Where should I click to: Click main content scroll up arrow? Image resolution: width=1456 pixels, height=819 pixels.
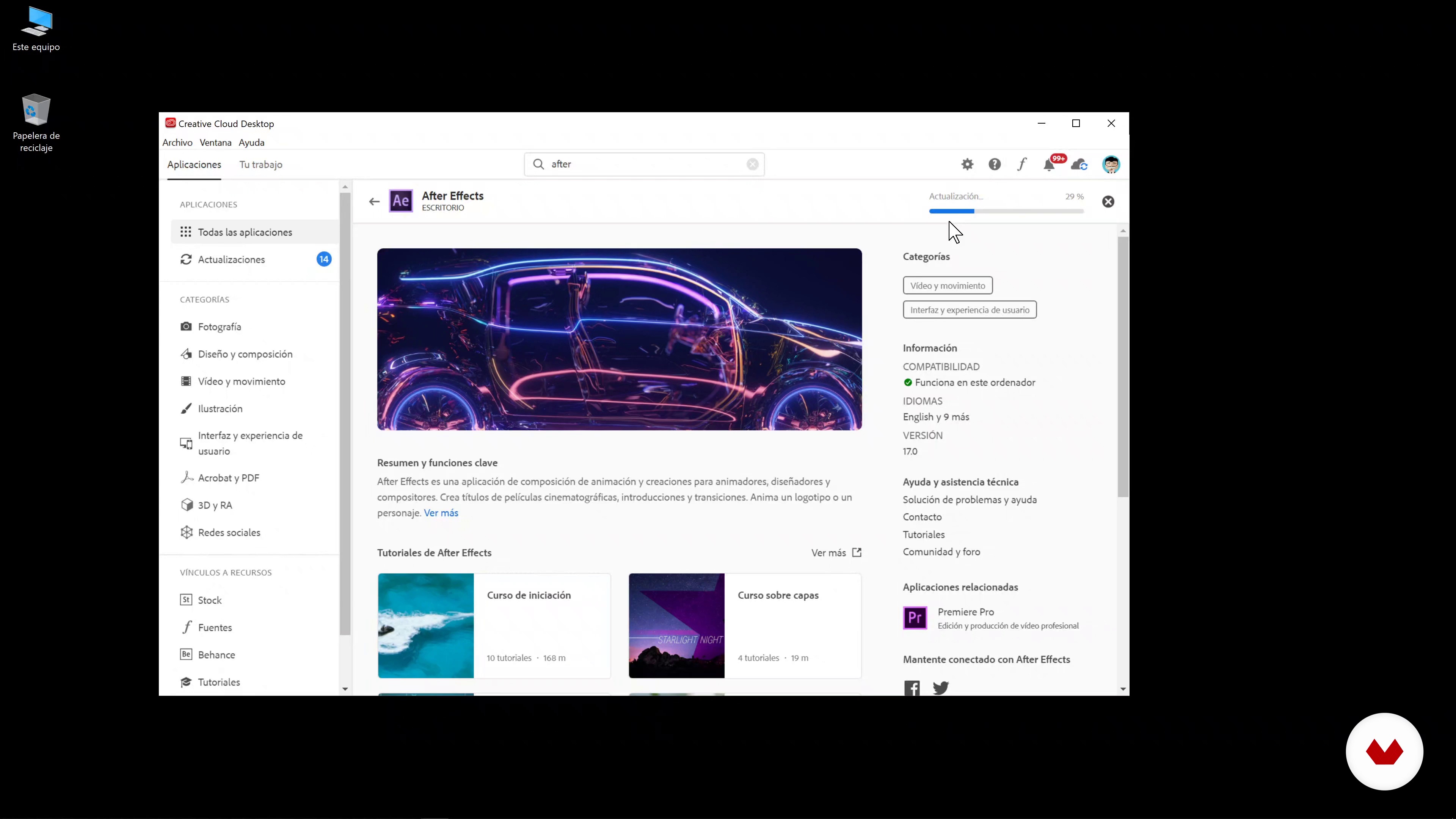pyautogui.click(x=1122, y=231)
